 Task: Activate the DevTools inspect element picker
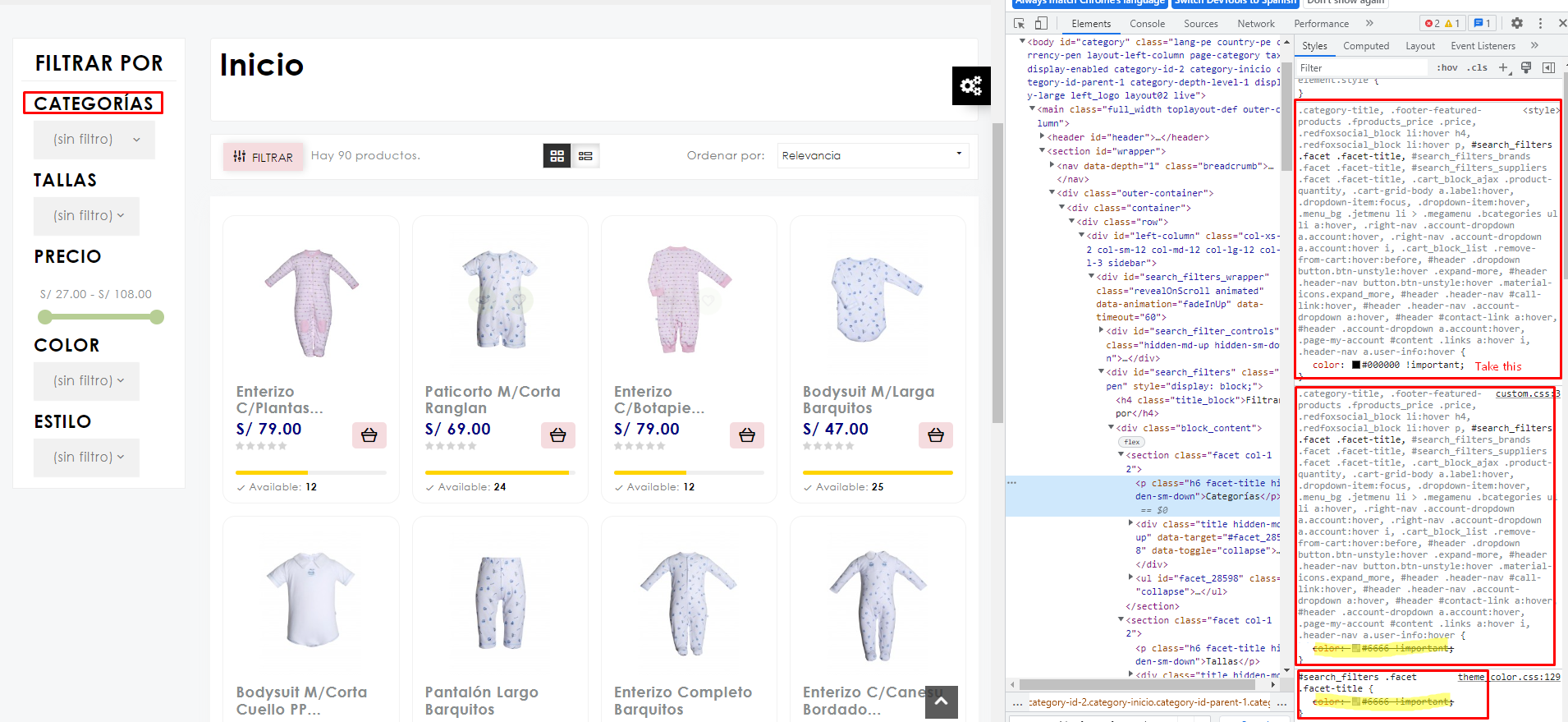[1020, 24]
